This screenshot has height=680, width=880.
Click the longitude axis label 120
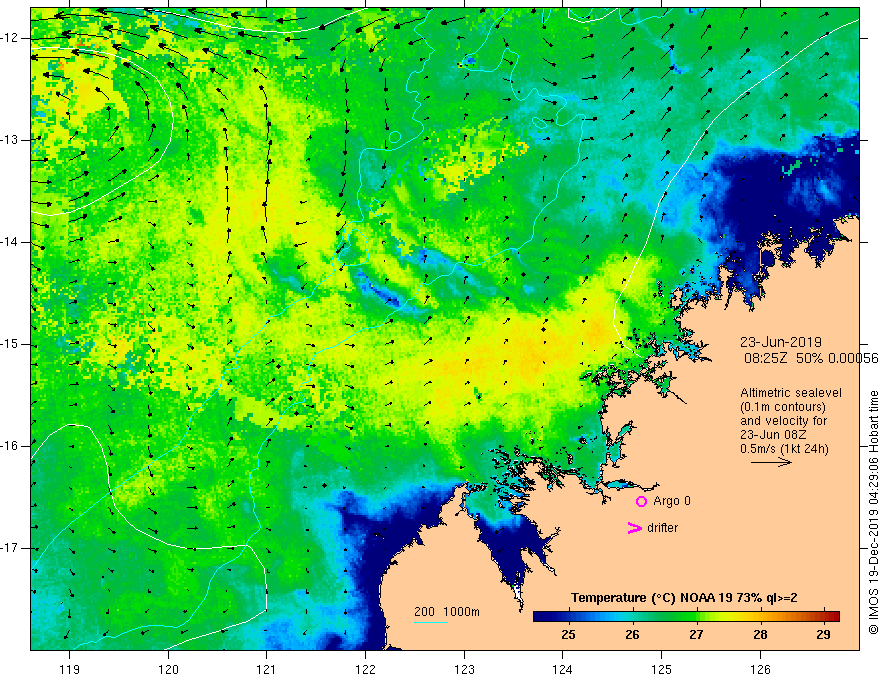pos(168,669)
